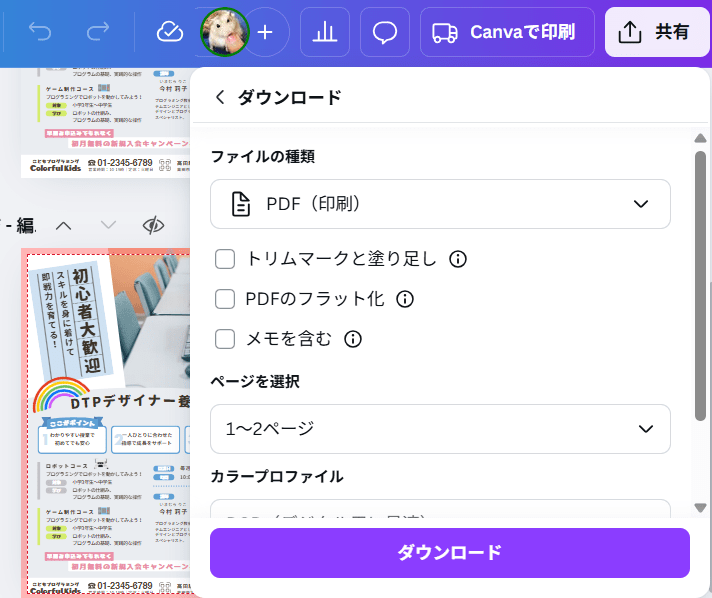
Task: Check cloud save status icon
Action: [170, 32]
